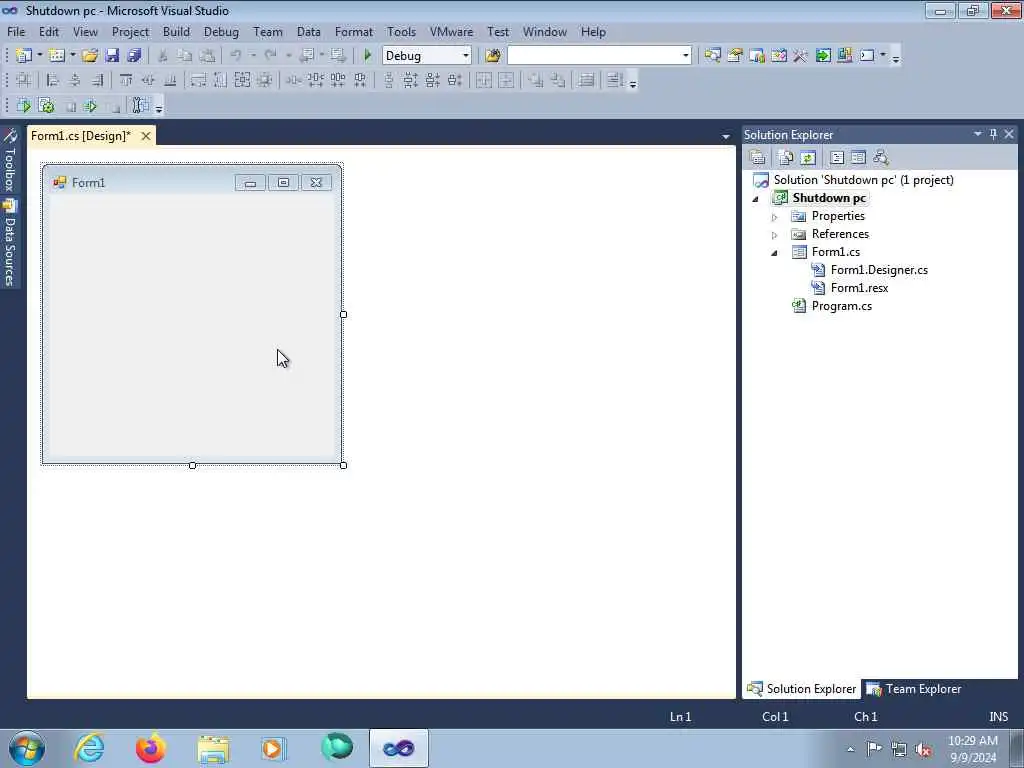This screenshot has height=768, width=1024.
Task: Collapse the Shutdown pc project node
Action: [x=756, y=199]
